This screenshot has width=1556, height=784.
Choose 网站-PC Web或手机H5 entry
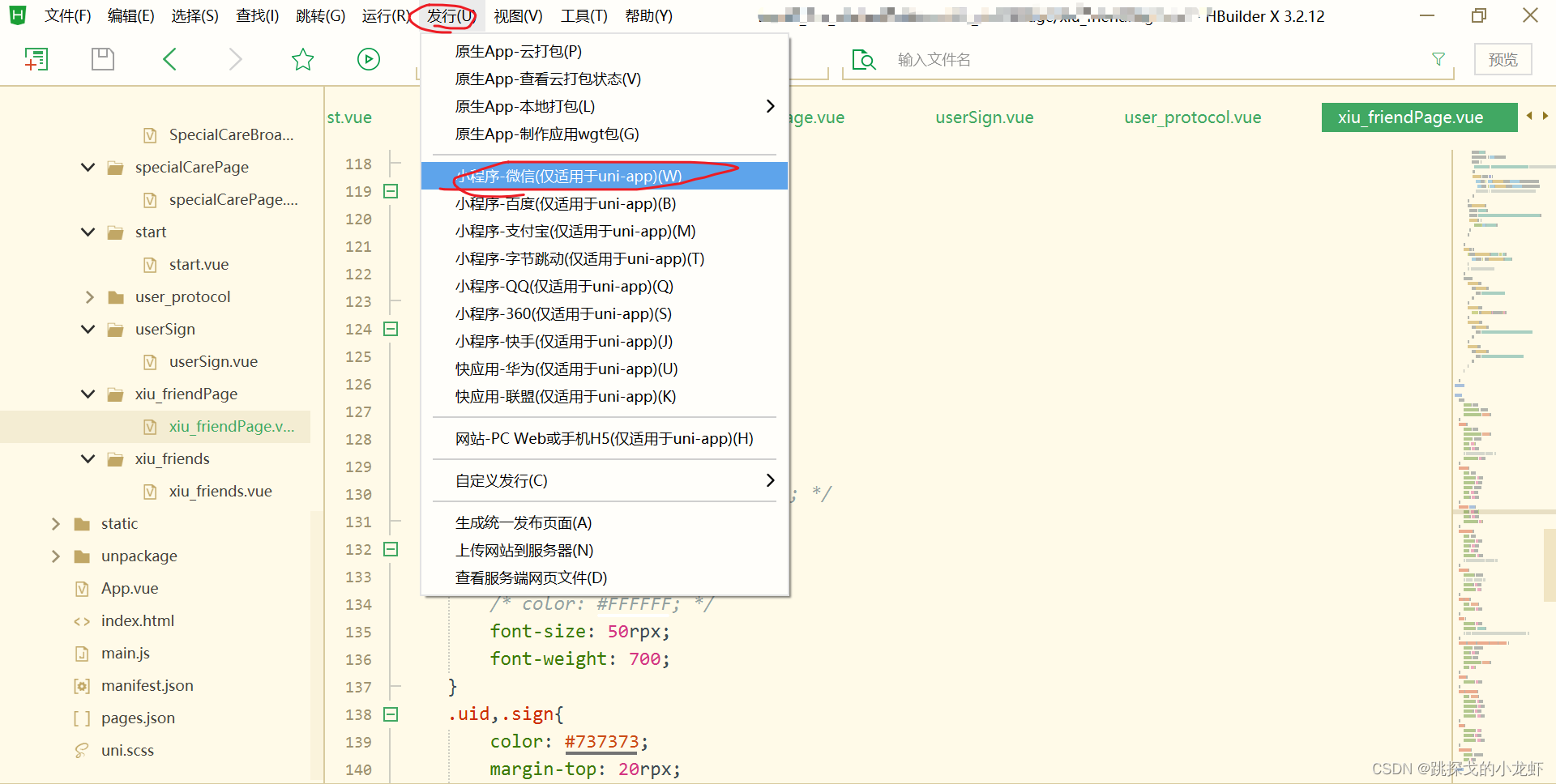click(605, 438)
